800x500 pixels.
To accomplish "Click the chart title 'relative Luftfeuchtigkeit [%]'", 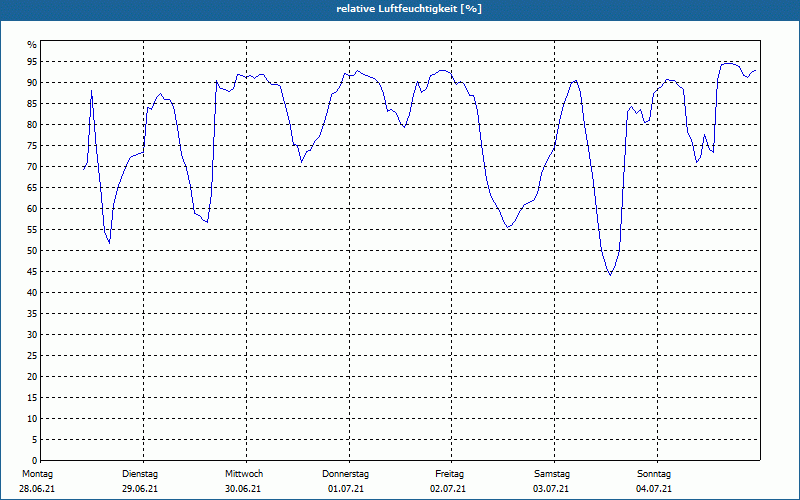I will pos(409,9).
